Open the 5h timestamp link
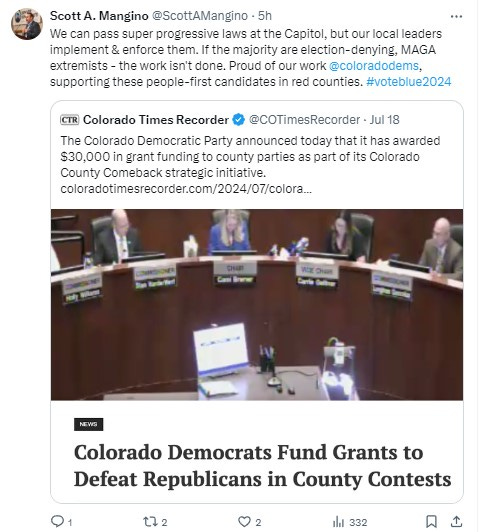 click(265, 16)
